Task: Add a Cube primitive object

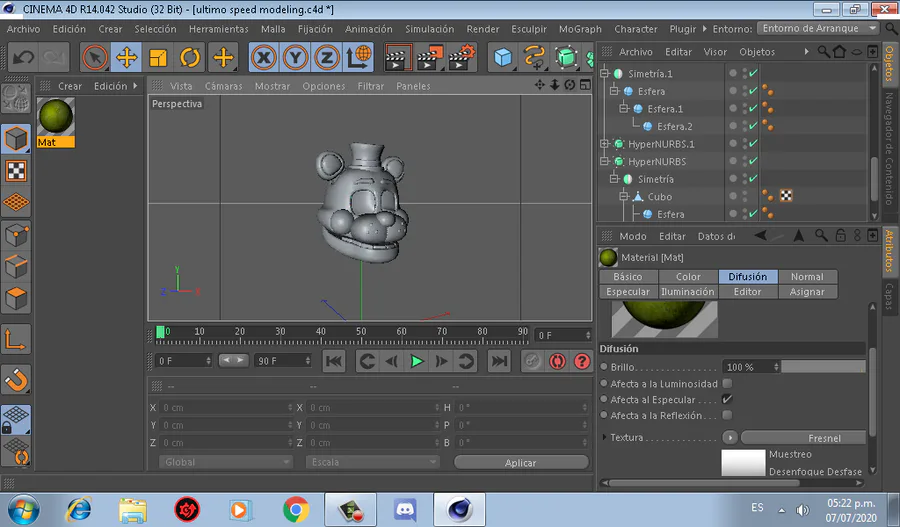Action: (x=503, y=57)
